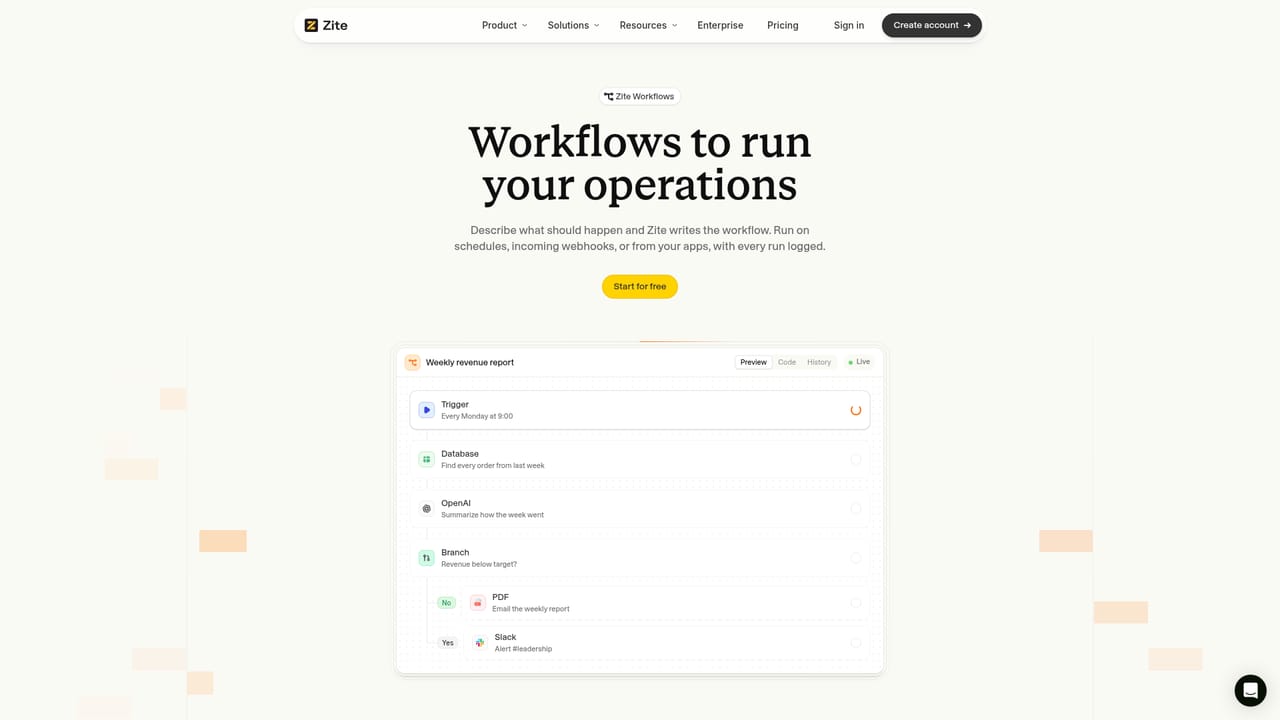
Task: Click the Sign in link
Action: point(849,25)
